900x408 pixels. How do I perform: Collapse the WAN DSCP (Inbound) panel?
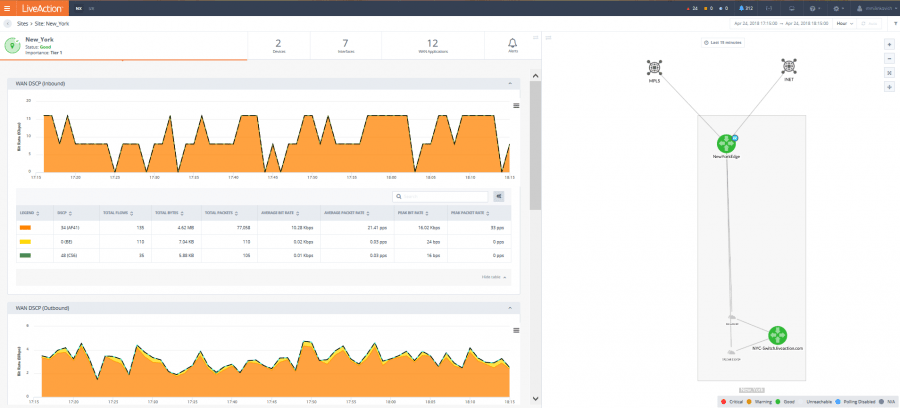click(510, 83)
